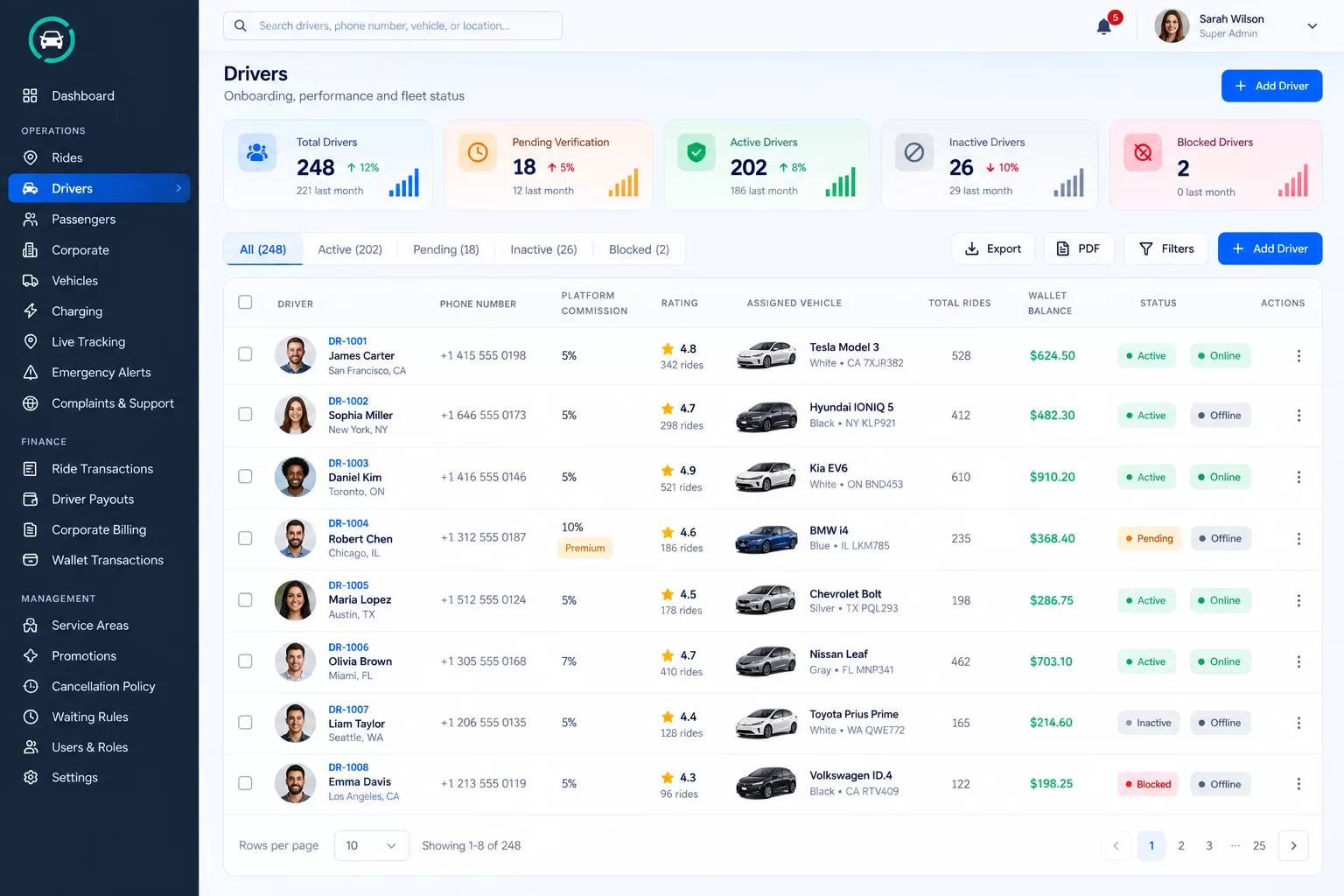Click the Waiting Rules clock icon
1344x896 pixels.
pyautogui.click(x=31, y=717)
